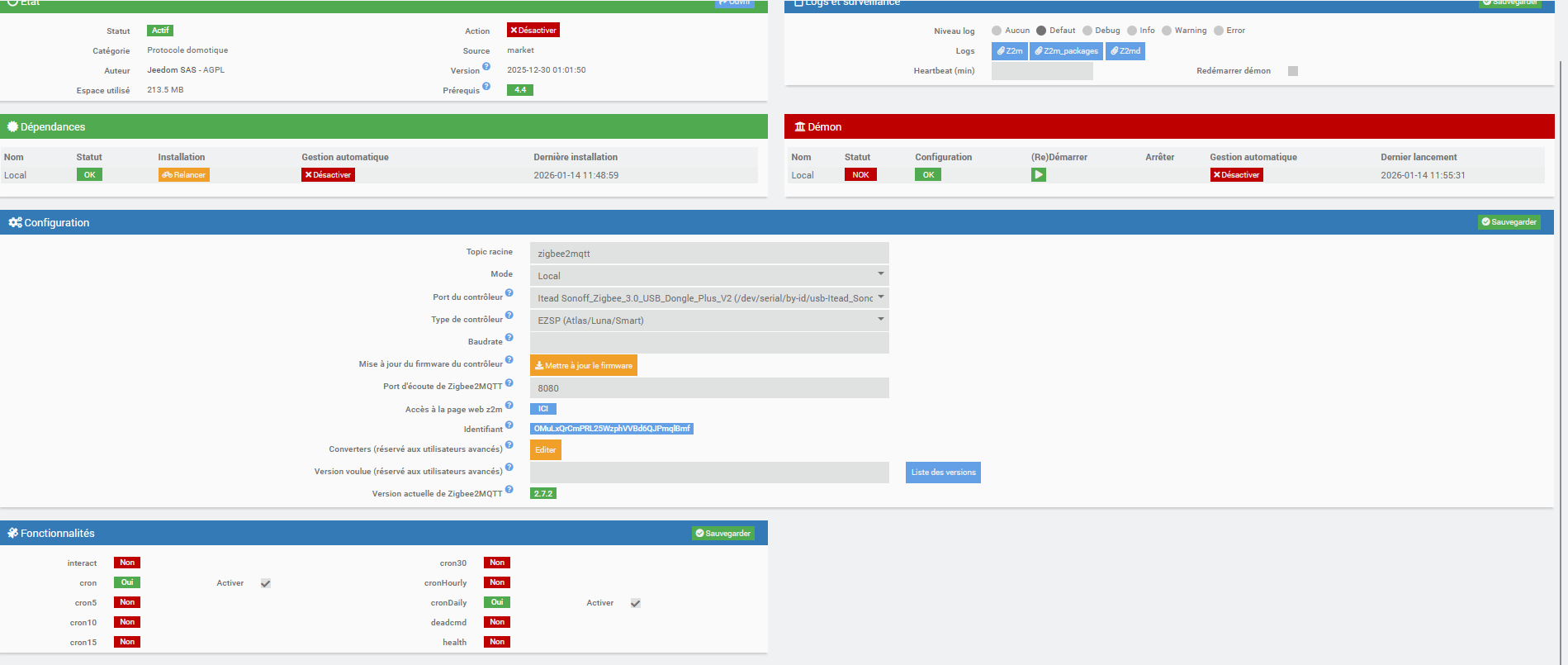Image resolution: width=1568 pixels, height=665 pixels.
Task: Click the Non badge next to deadcmd
Action: click(x=497, y=622)
